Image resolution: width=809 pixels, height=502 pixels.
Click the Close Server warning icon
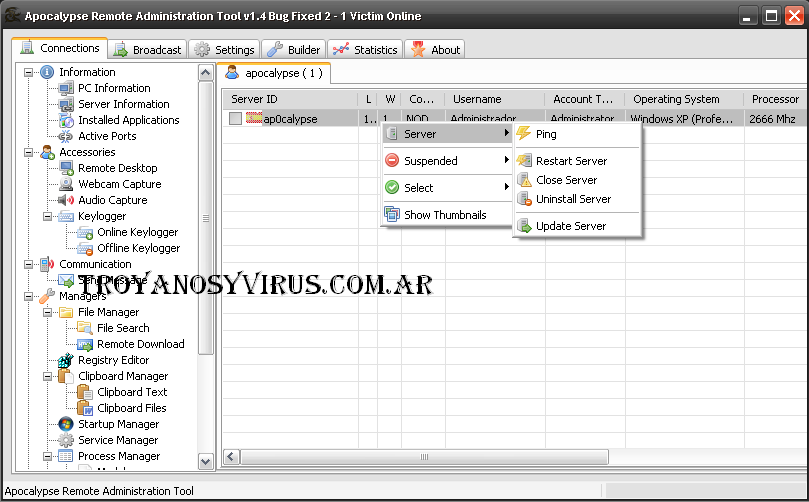[x=524, y=180]
